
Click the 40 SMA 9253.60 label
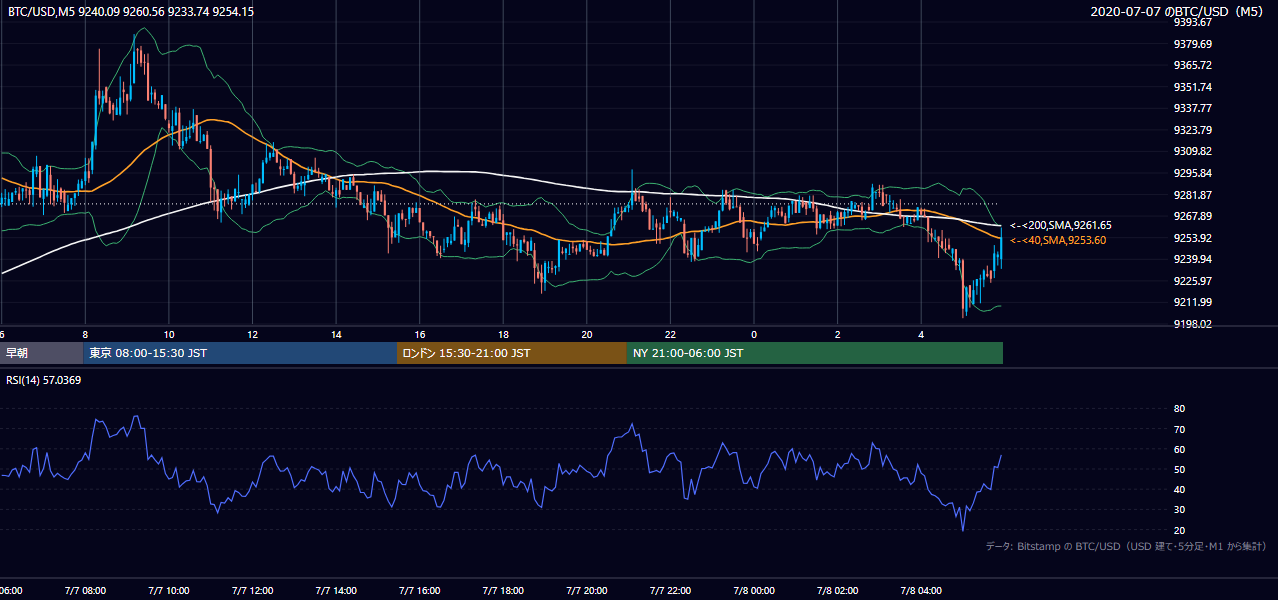[x=1058, y=240]
